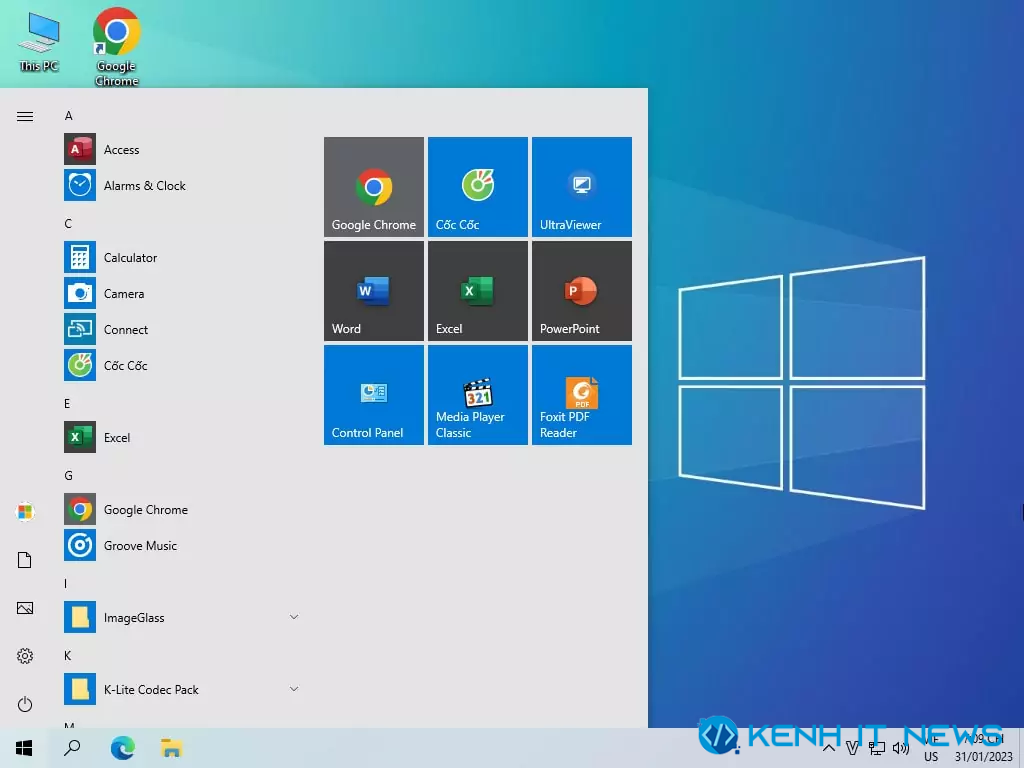Viewport: 1024px width, 768px height.
Task: Launch the PowerPoint tile
Action: [x=581, y=291]
